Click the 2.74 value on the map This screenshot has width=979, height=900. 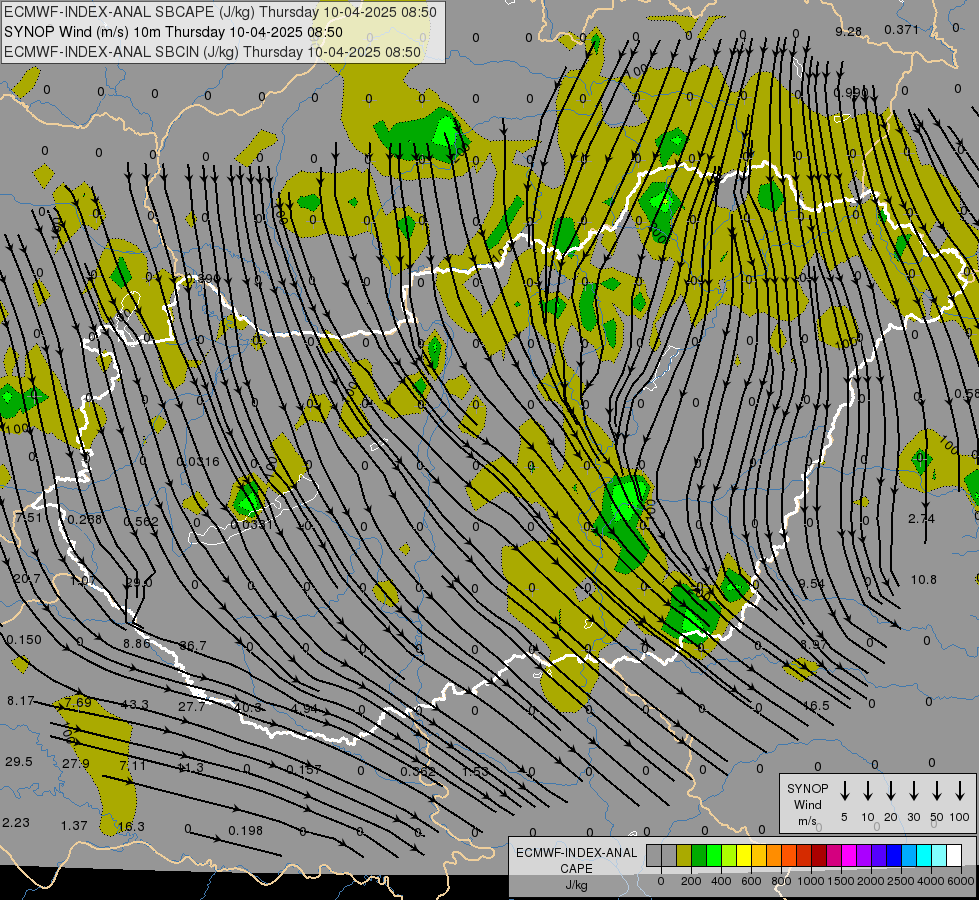click(922, 518)
